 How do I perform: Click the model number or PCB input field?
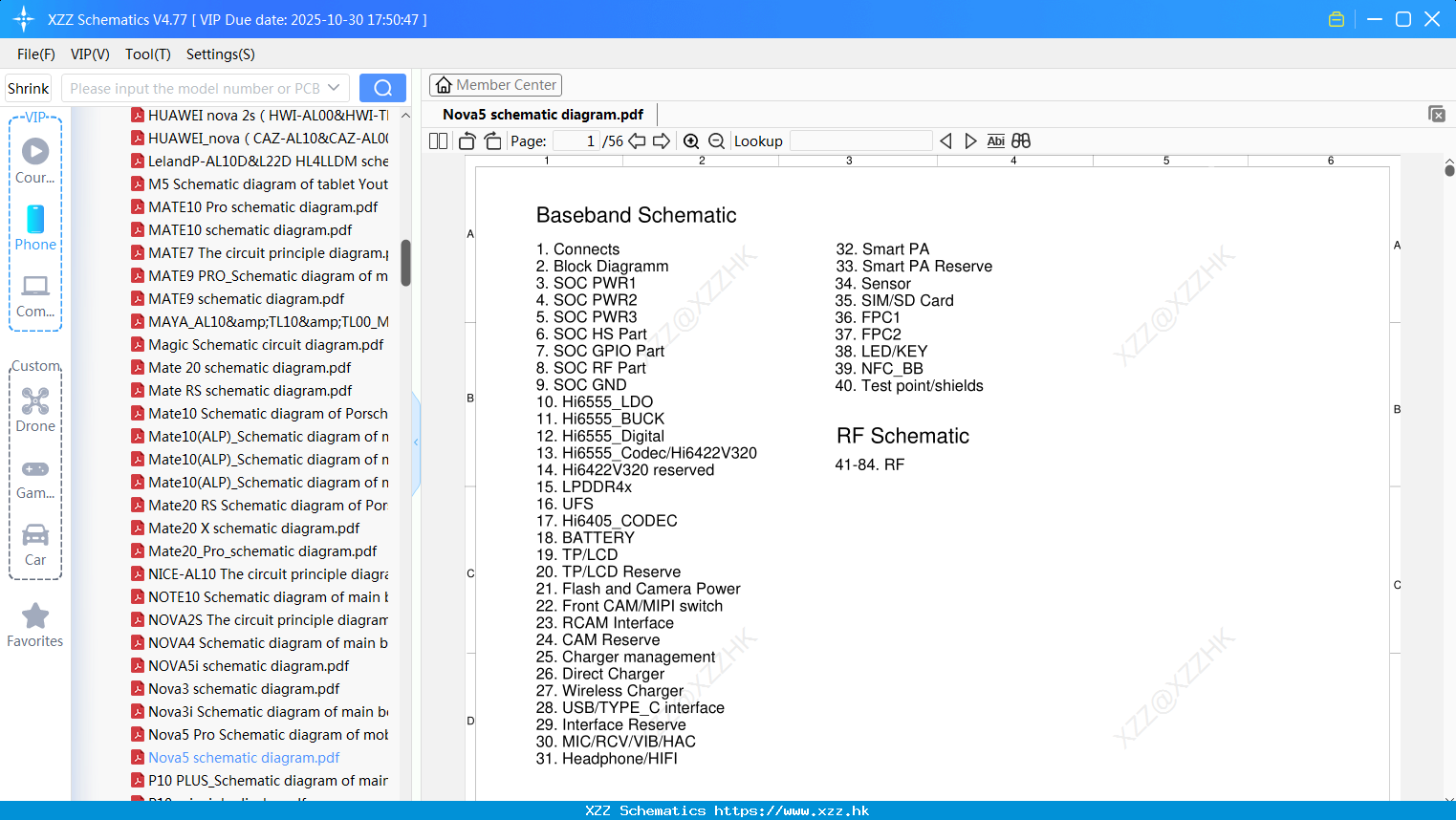[x=195, y=88]
